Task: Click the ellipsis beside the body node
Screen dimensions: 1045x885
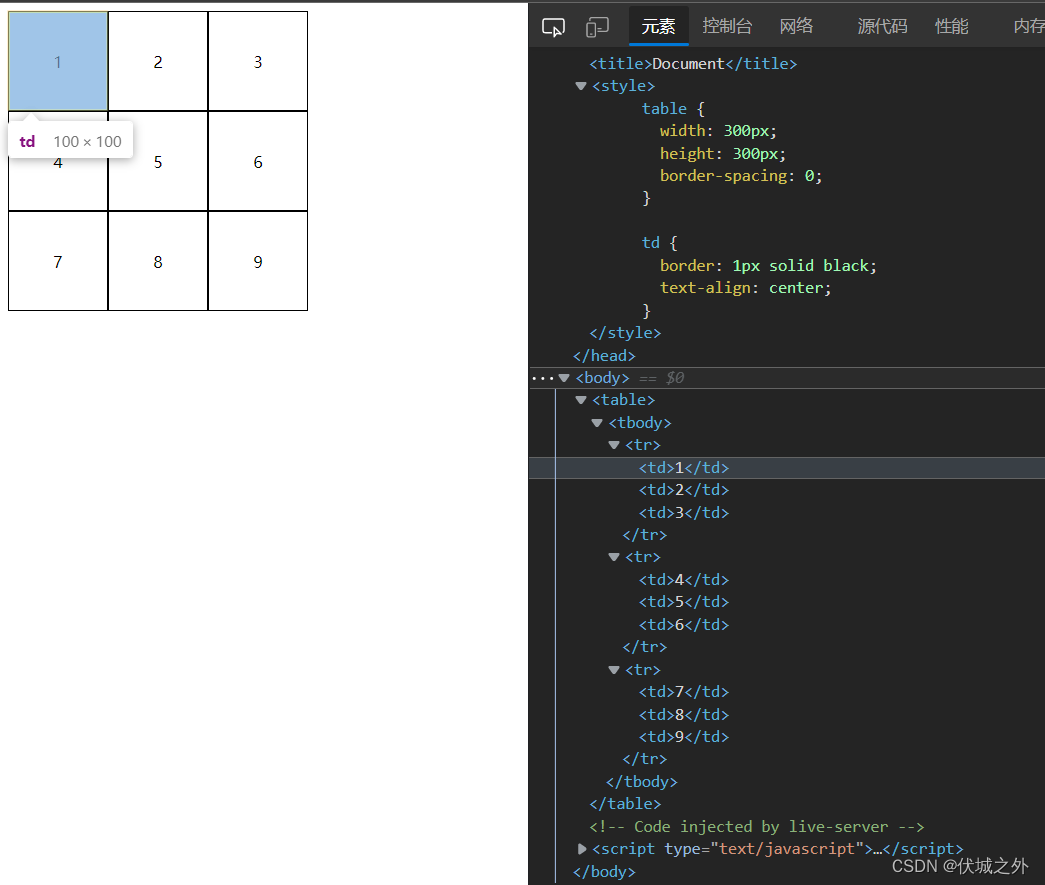Action: pos(542,379)
